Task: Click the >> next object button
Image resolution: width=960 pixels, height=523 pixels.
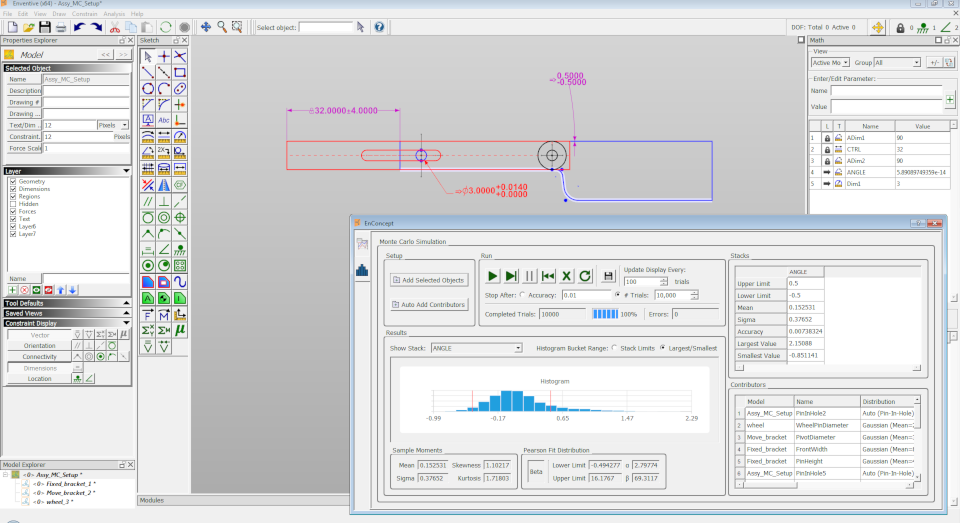Action: (x=123, y=55)
